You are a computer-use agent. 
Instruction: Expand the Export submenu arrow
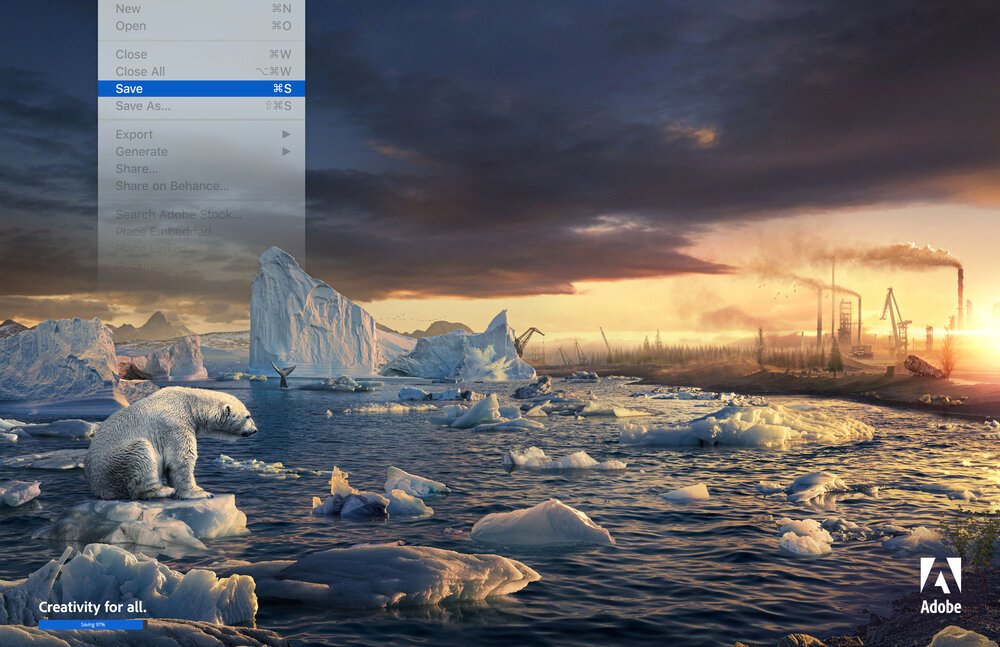coord(286,134)
